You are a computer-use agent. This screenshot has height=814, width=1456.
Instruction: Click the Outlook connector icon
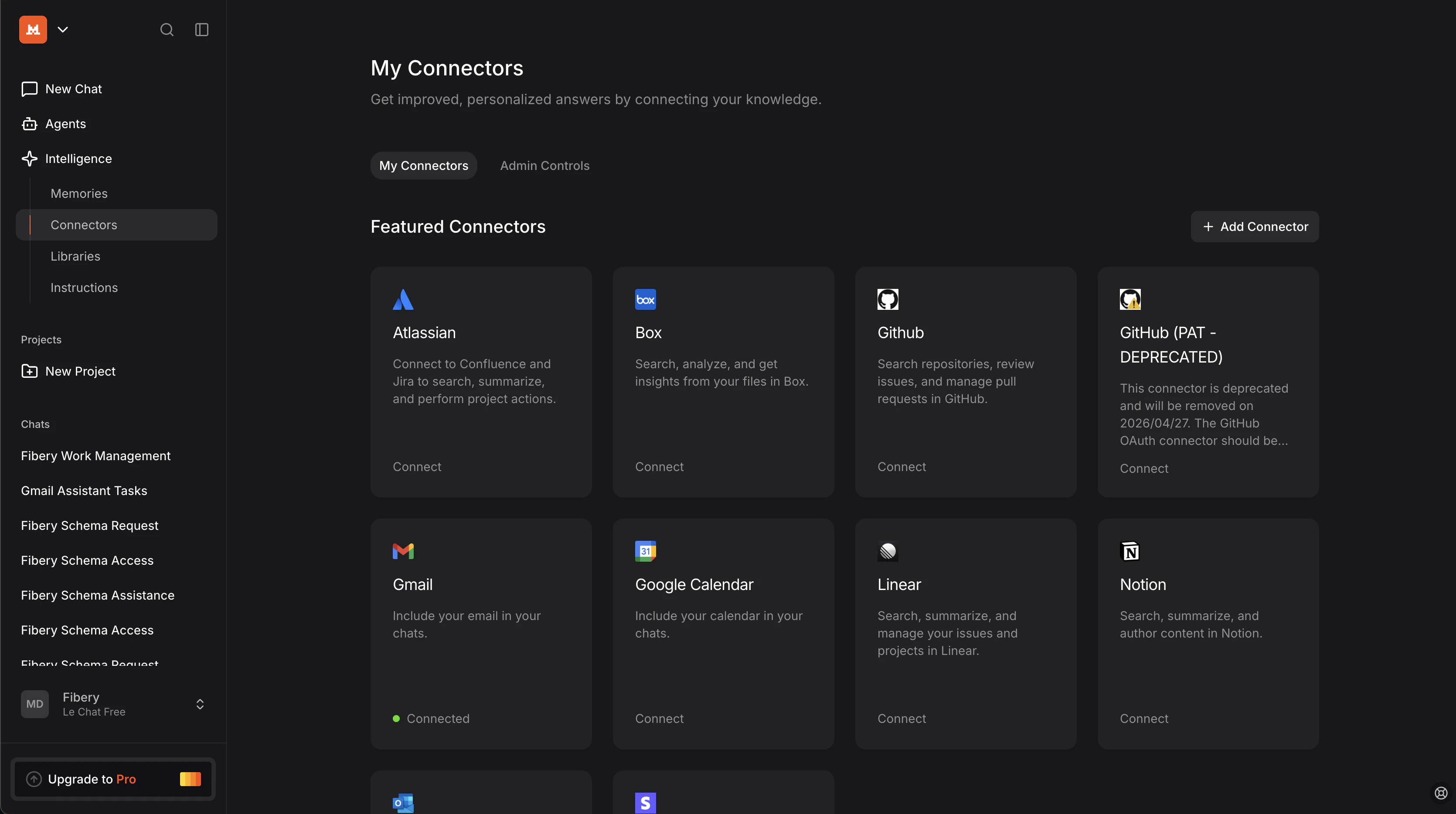(x=402, y=802)
